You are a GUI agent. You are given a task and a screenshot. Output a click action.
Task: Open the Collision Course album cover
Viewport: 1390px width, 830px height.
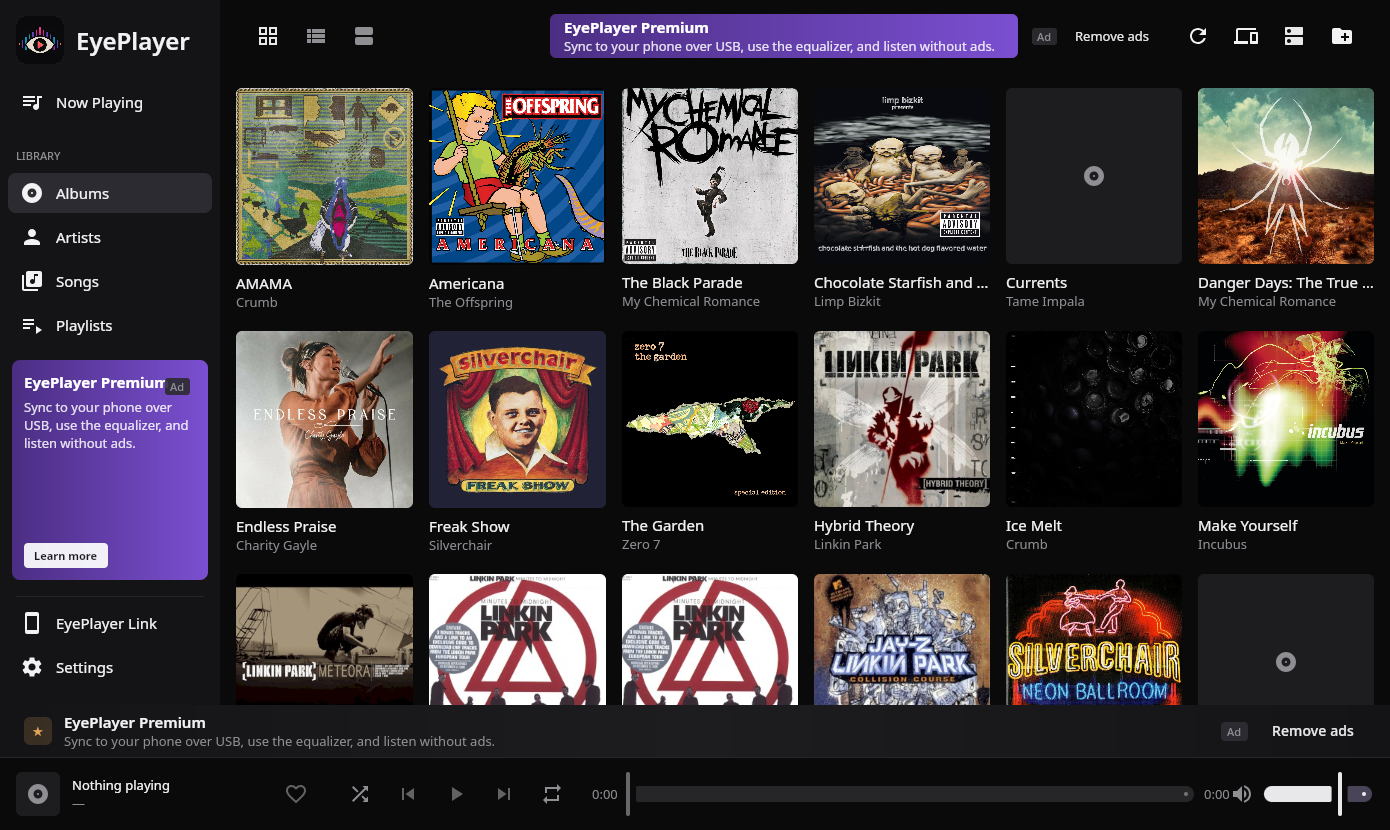point(902,639)
